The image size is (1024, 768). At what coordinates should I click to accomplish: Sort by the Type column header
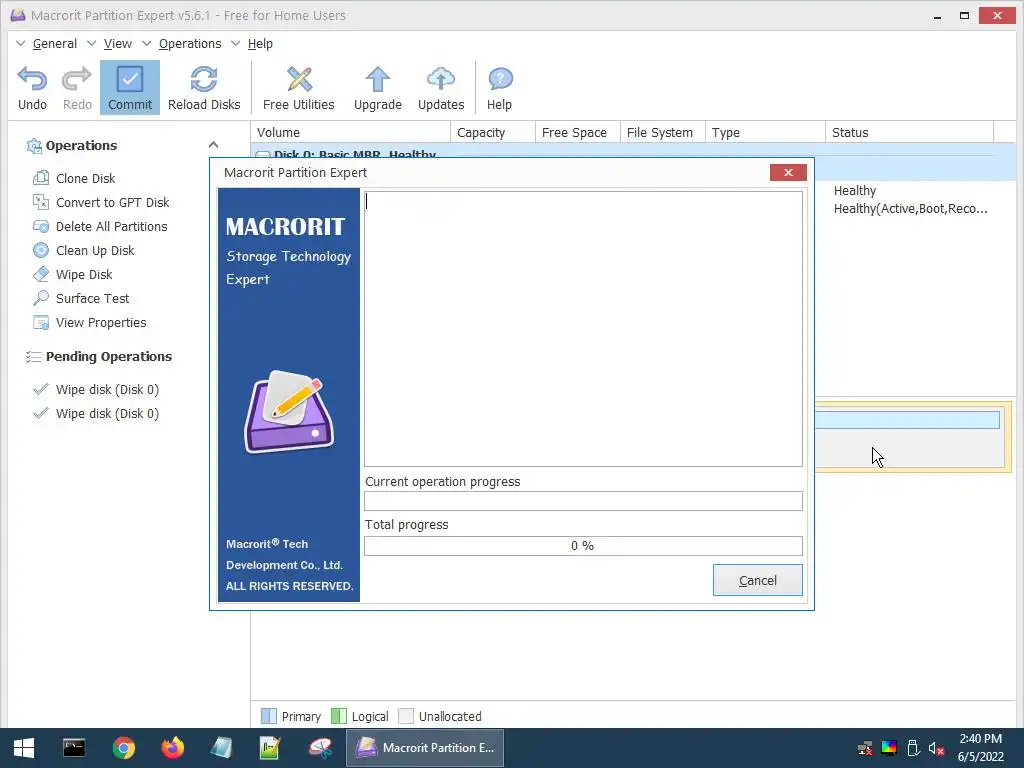pos(765,133)
